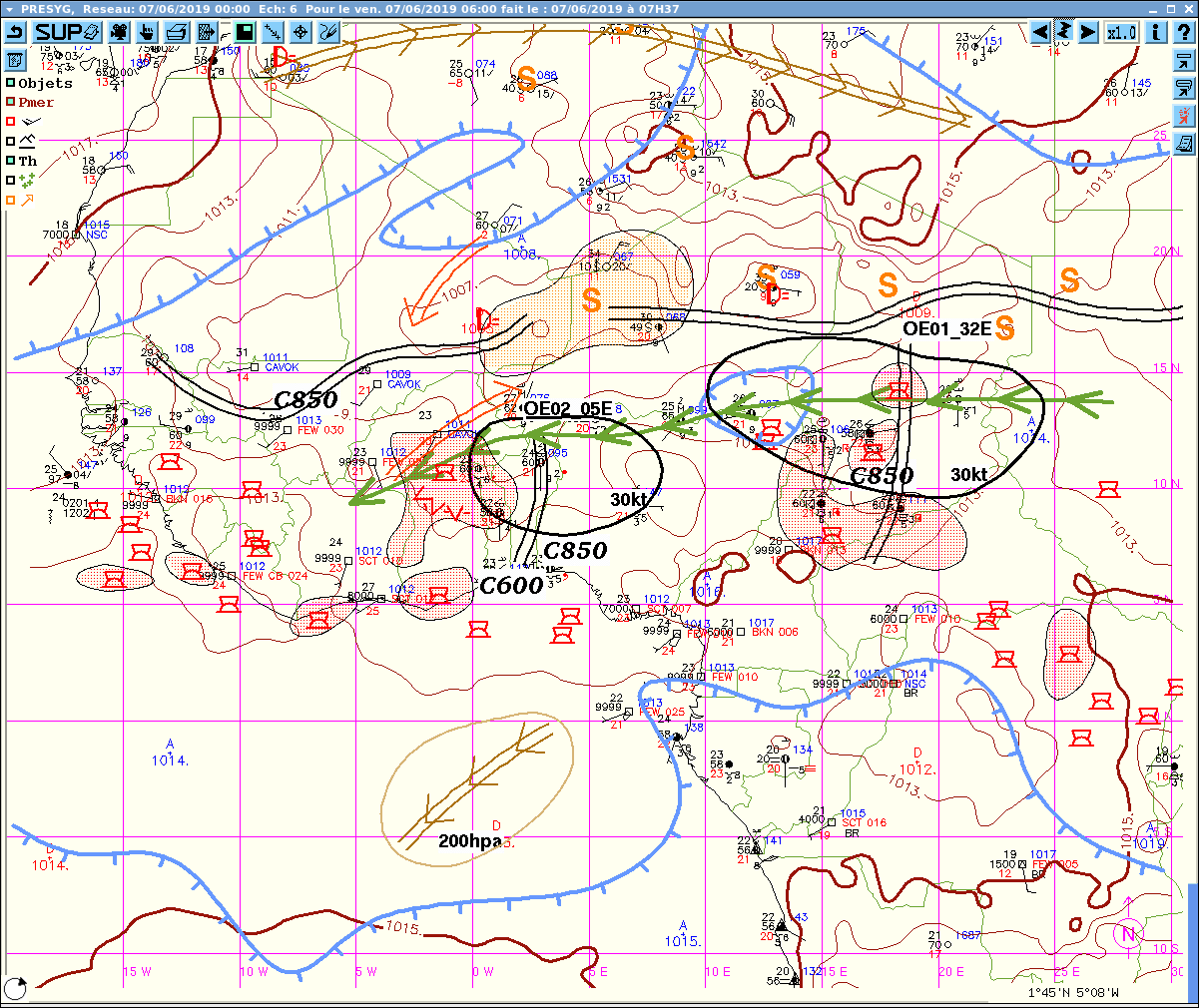The image size is (1199, 1008).
Task: Click the '10 W' longitude label
Action: click(255, 971)
